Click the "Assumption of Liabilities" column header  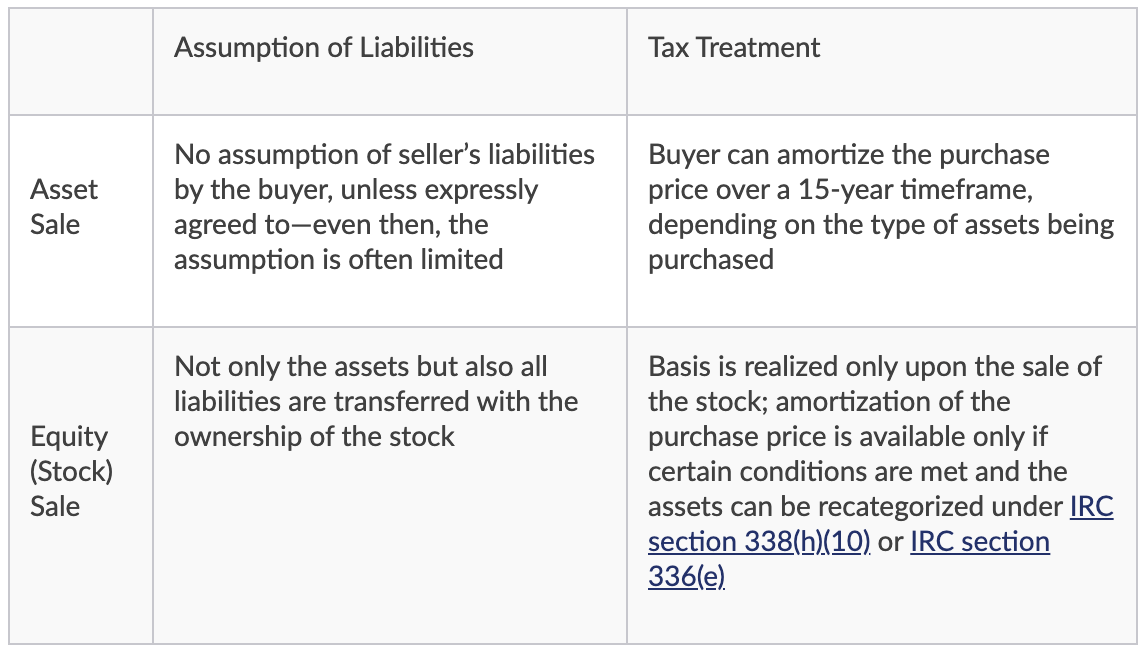pos(323,47)
